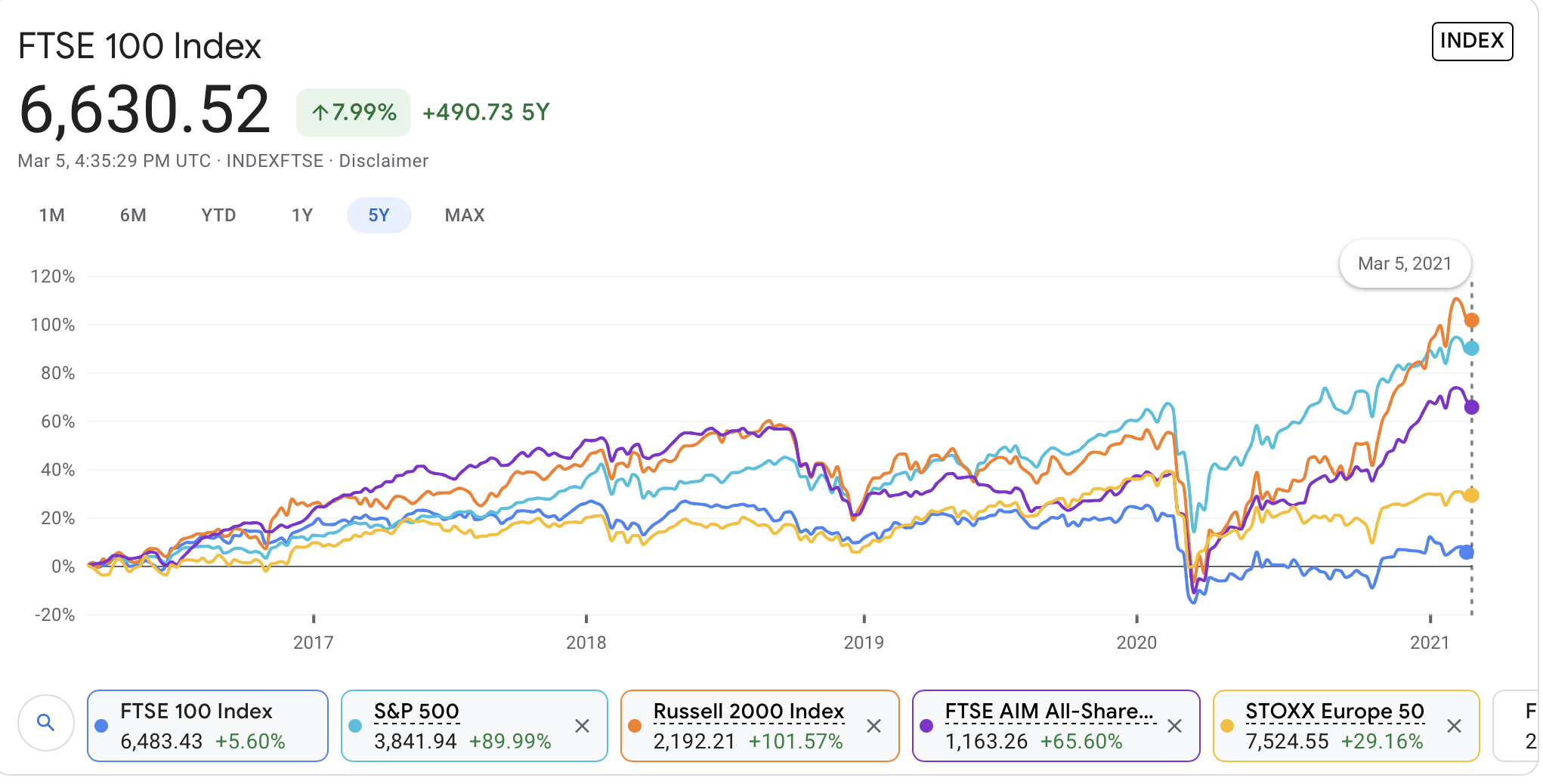Open the Disclaimer link
The width and height of the screenshot is (1543, 784).
click(x=384, y=161)
